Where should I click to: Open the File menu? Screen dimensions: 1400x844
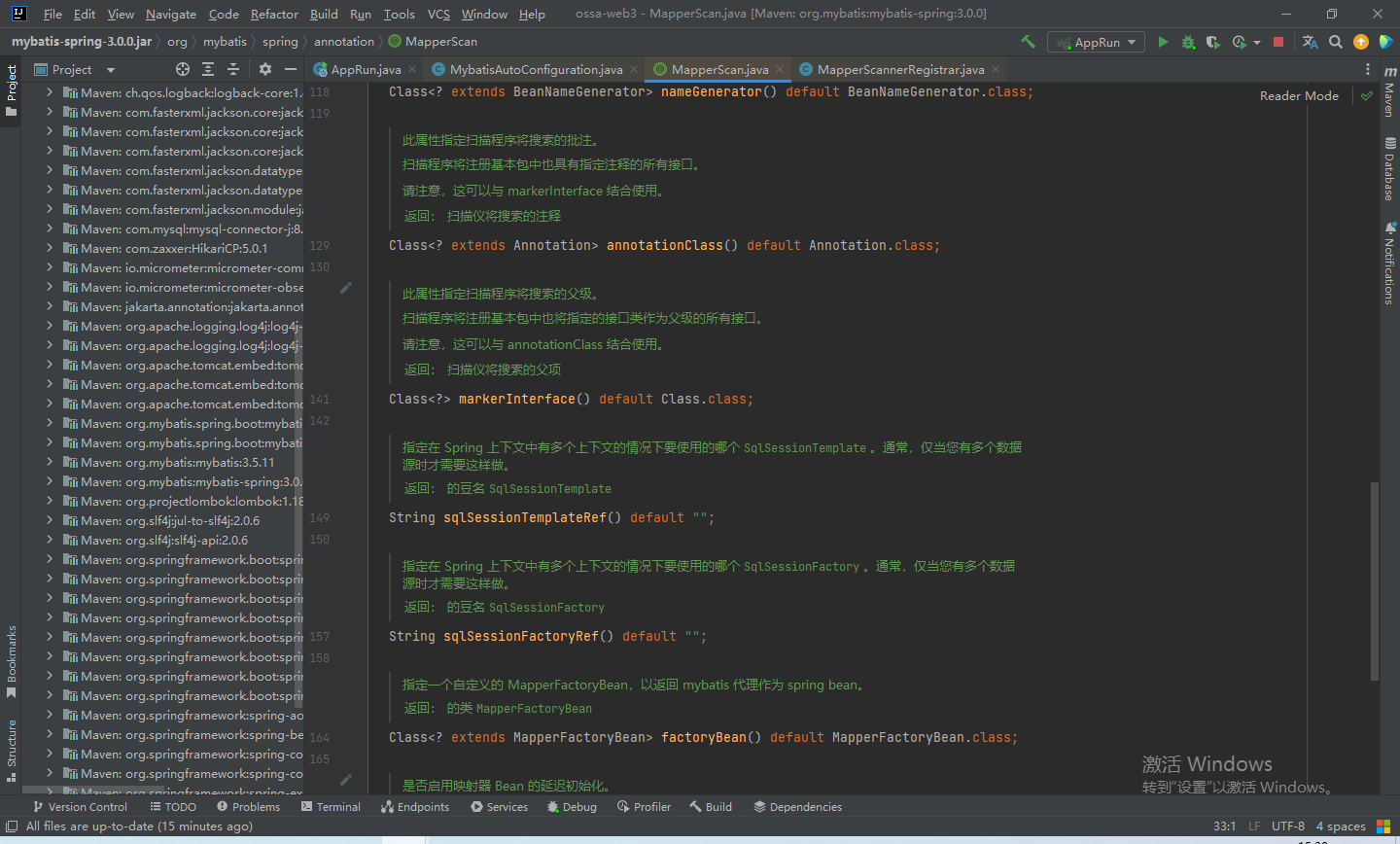click(x=52, y=14)
